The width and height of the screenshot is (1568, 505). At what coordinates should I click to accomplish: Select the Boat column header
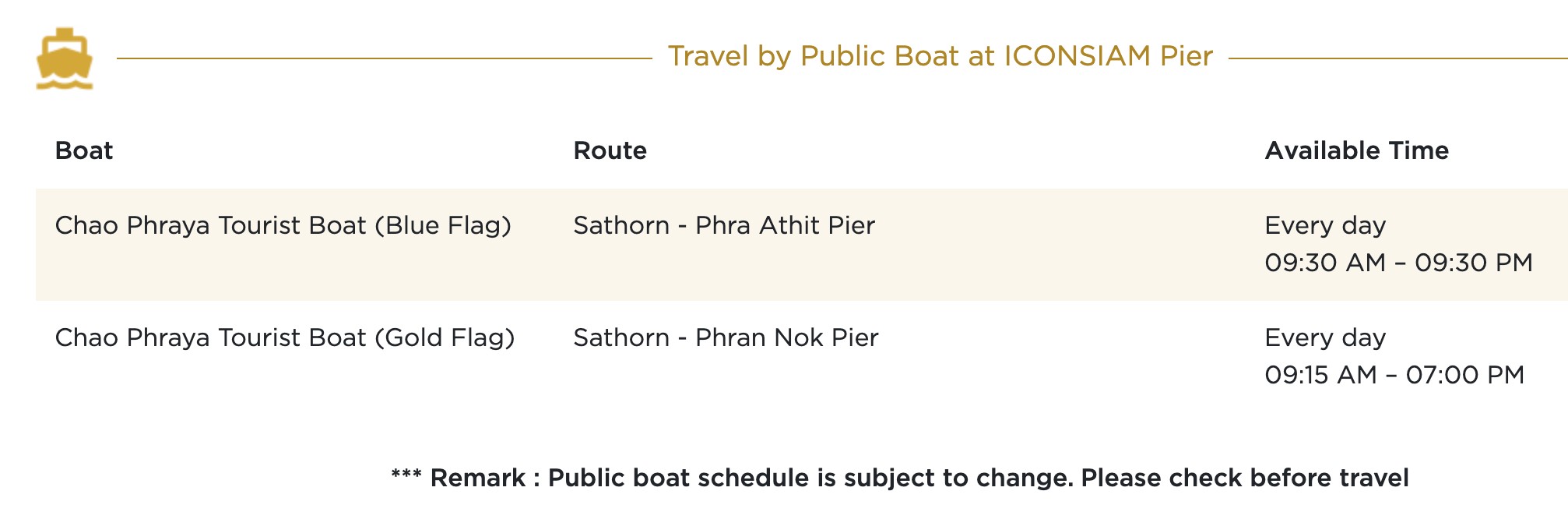point(84,150)
